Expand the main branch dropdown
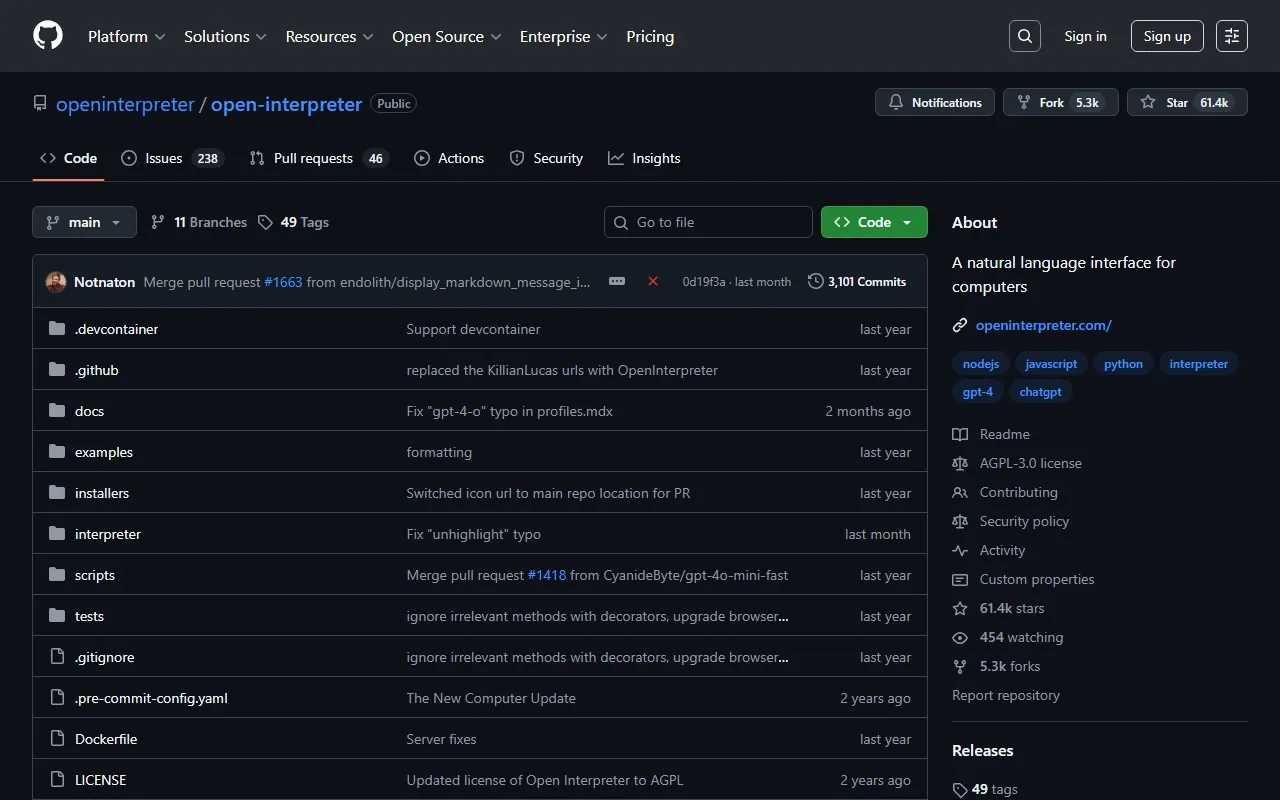1280x800 pixels. tap(84, 222)
